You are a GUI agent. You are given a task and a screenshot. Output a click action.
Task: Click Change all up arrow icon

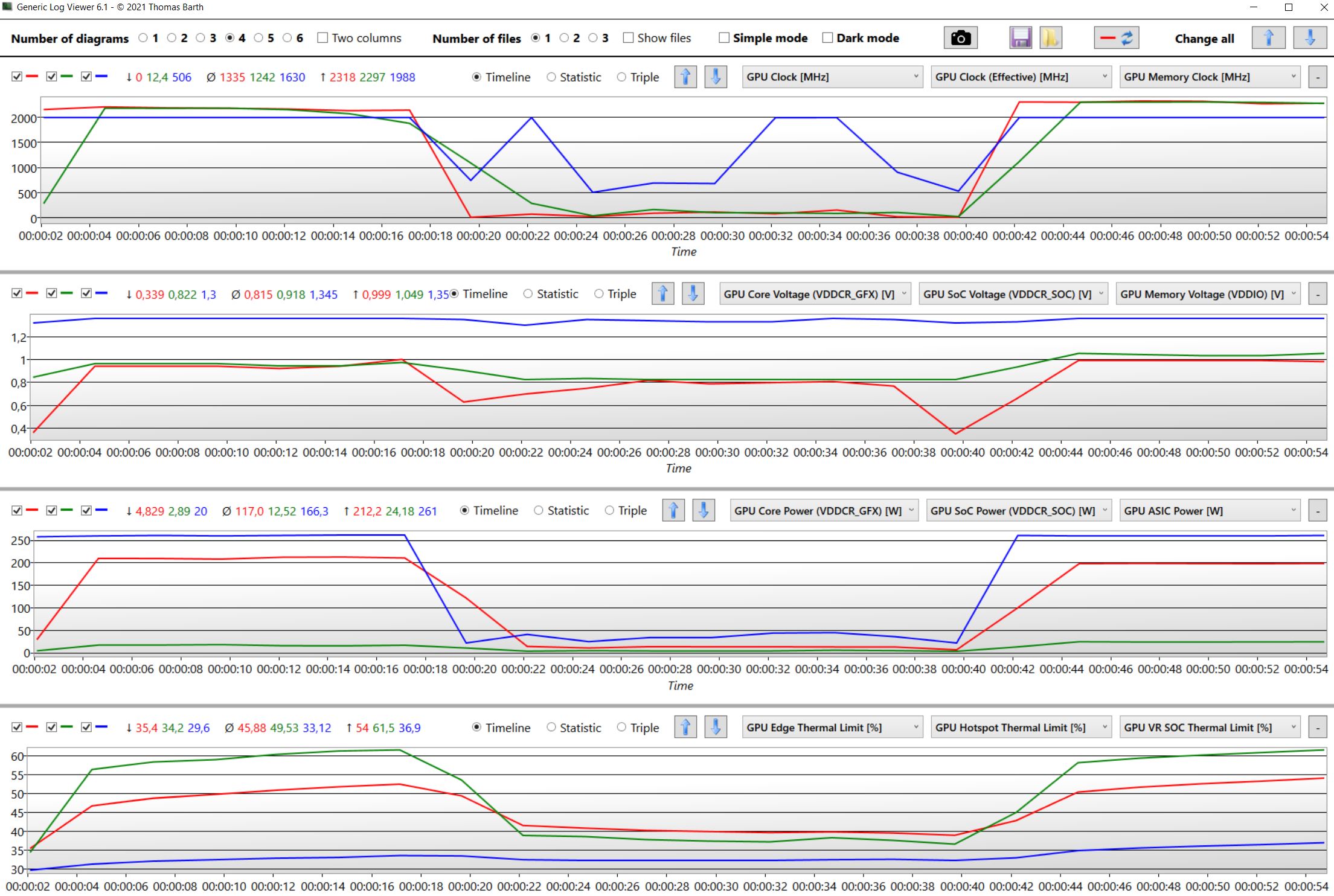click(1268, 38)
